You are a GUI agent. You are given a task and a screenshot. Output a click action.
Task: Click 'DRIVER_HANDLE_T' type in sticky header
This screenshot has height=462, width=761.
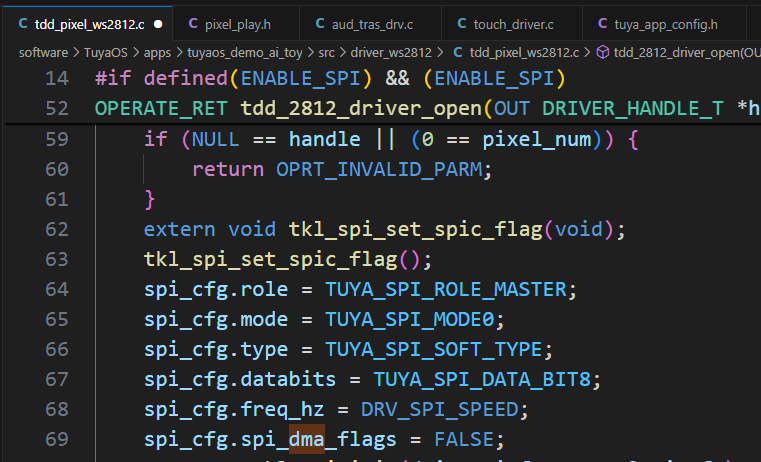(x=632, y=108)
